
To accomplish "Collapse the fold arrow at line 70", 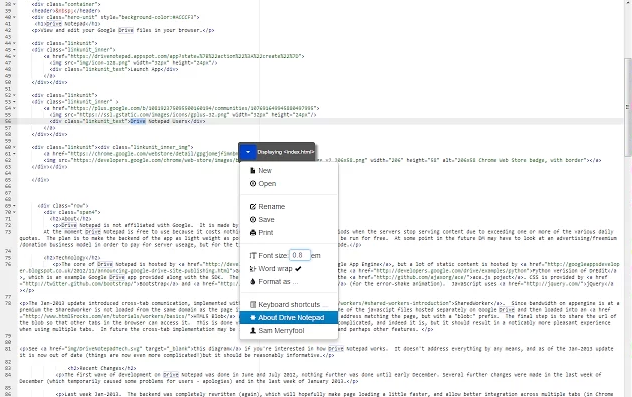I will pos(15,212).
